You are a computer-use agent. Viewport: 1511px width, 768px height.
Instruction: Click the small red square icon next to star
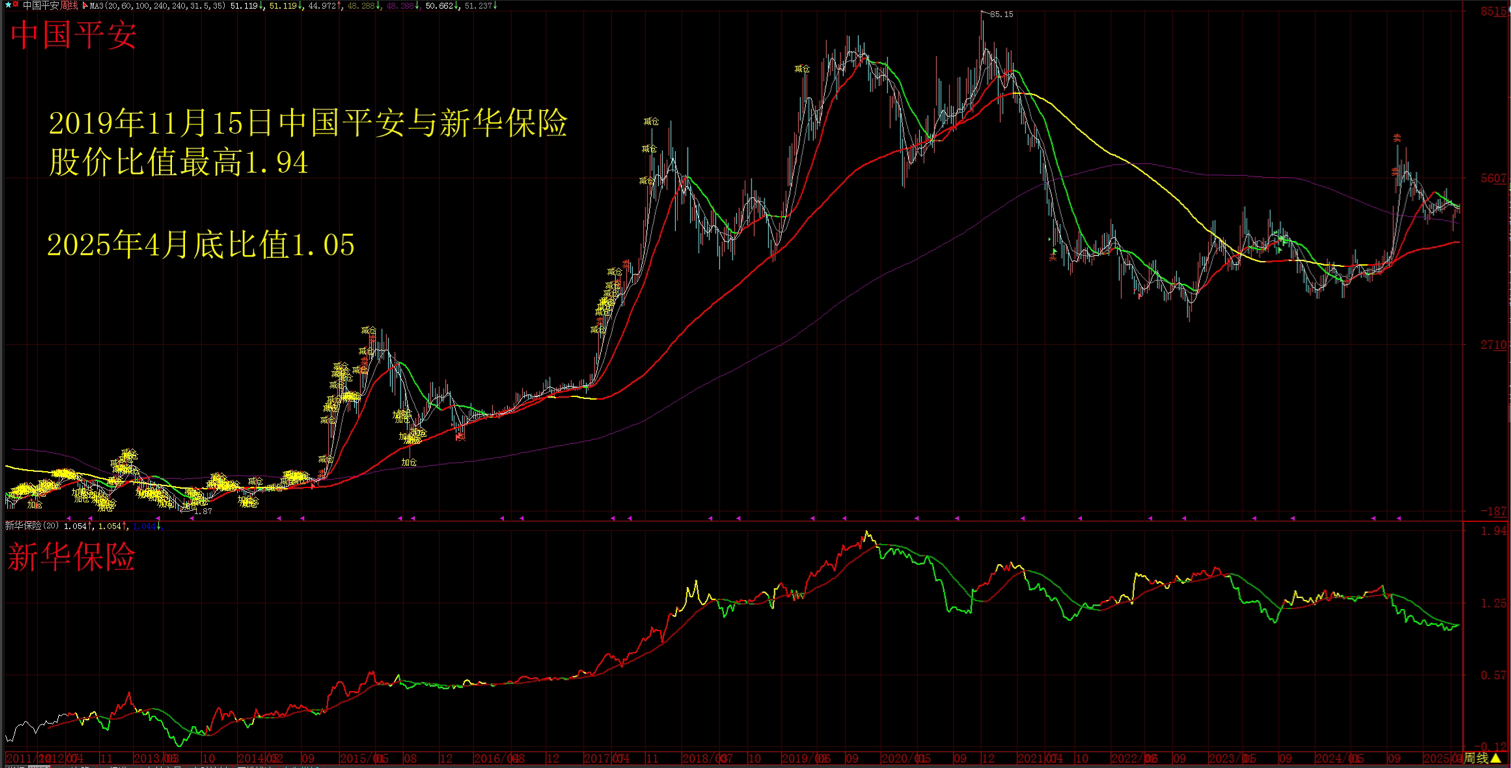[16, 5]
